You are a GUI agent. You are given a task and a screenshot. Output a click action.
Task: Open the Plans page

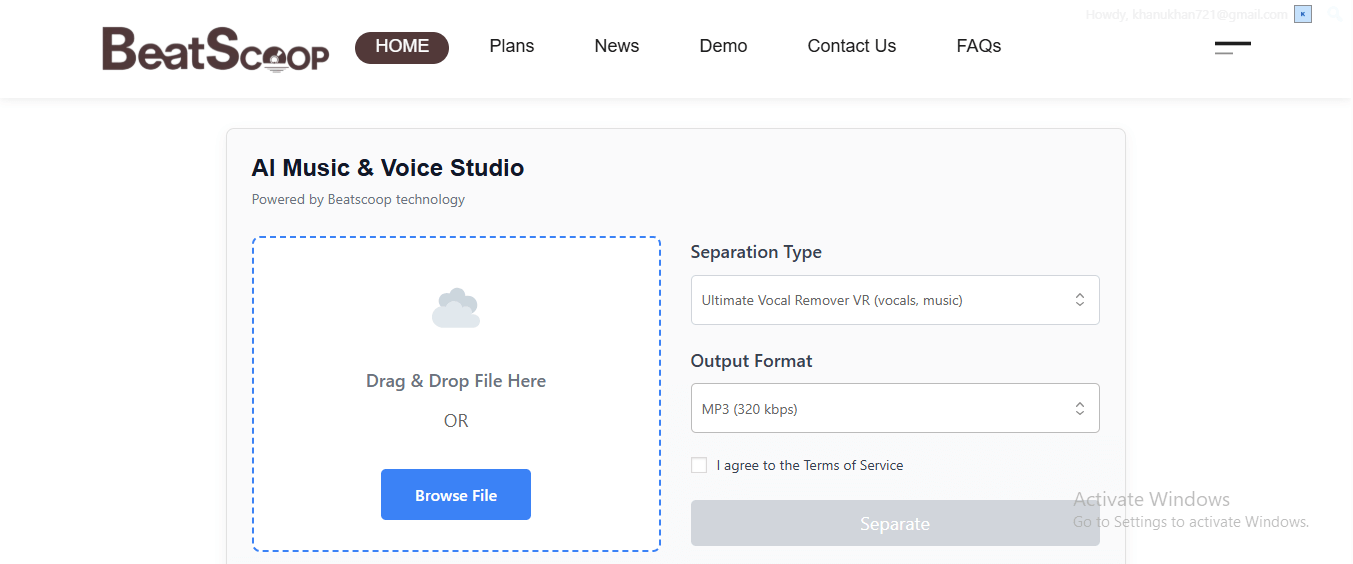coord(511,47)
